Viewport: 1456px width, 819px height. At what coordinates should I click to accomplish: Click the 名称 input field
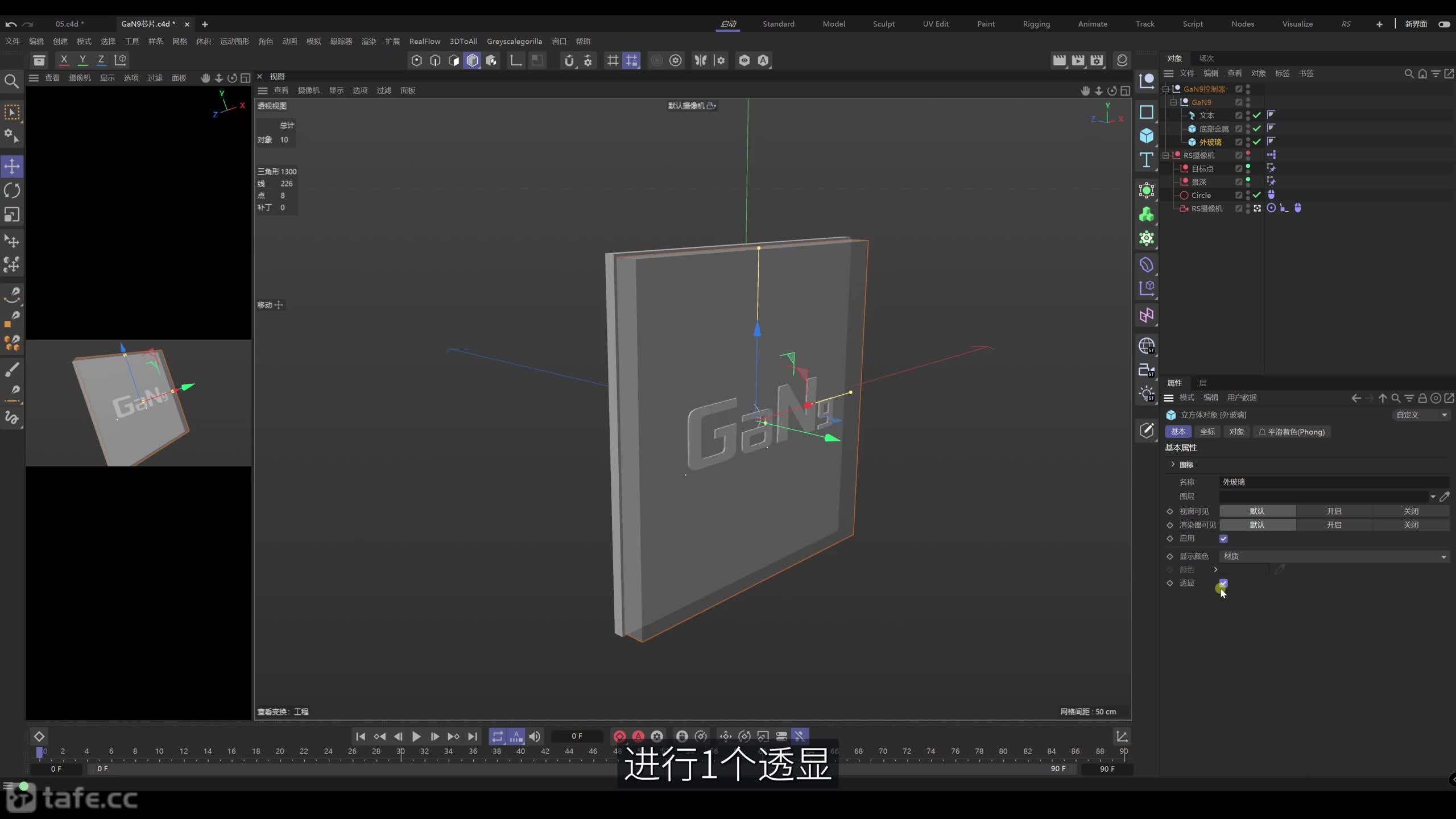1334,482
